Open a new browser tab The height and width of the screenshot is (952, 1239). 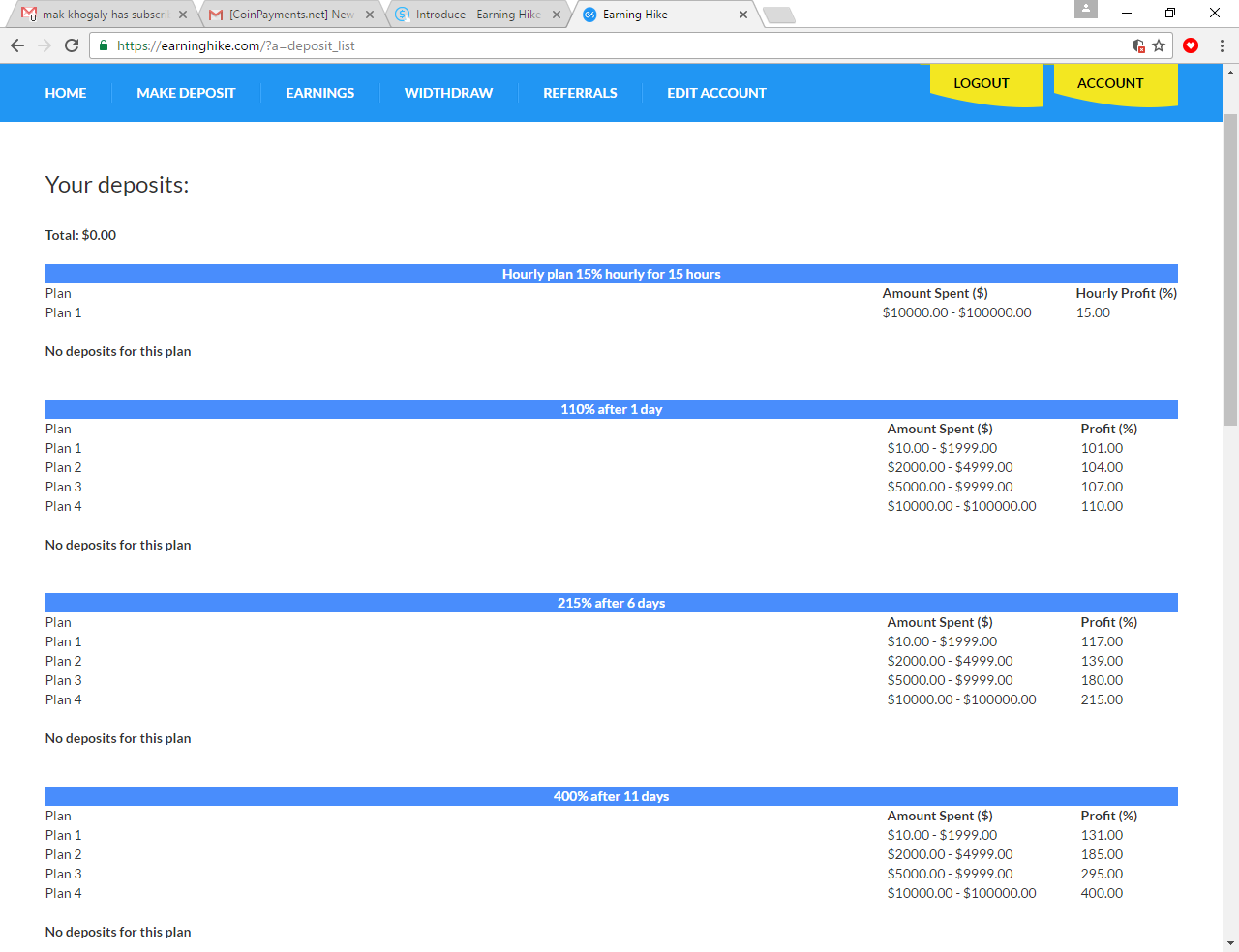click(x=778, y=15)
